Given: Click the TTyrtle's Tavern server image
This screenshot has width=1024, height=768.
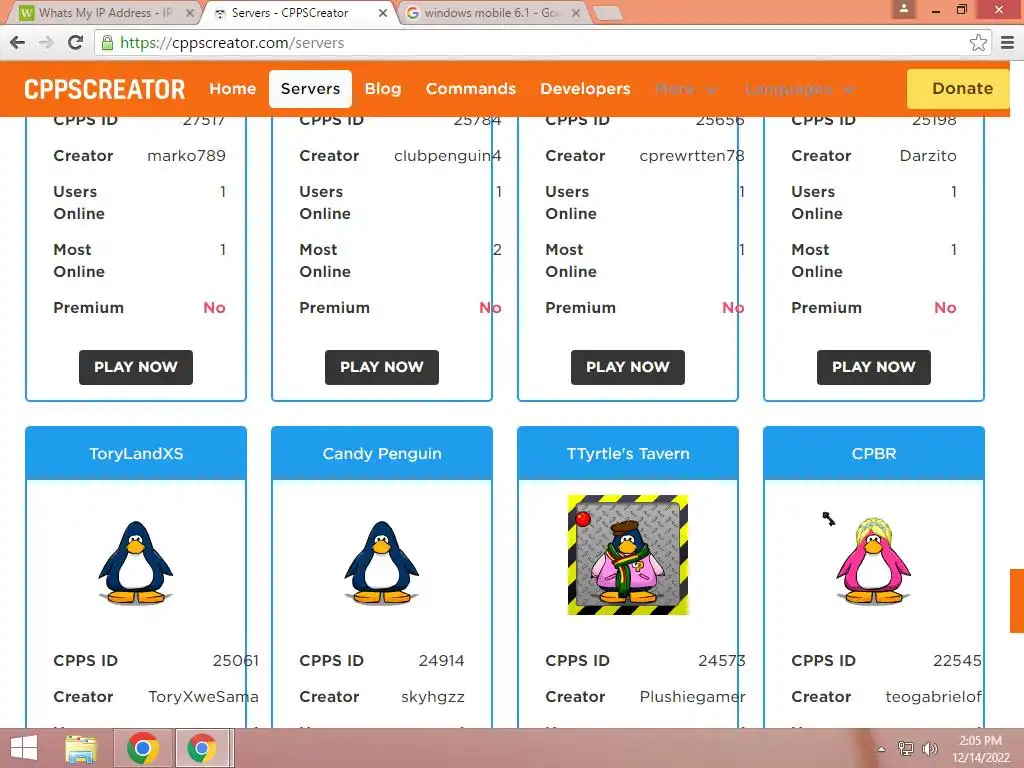Looking at the screenshot, I should tap(628, 555).
